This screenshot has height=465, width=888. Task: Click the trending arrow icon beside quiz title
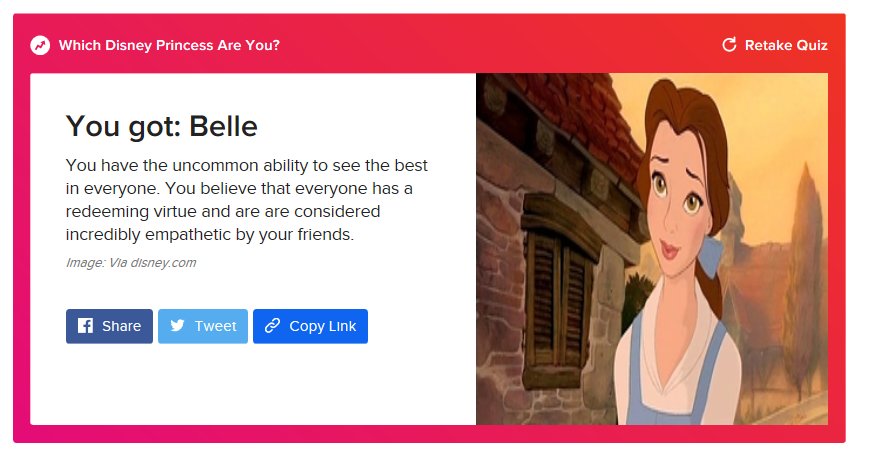point(40,45)
